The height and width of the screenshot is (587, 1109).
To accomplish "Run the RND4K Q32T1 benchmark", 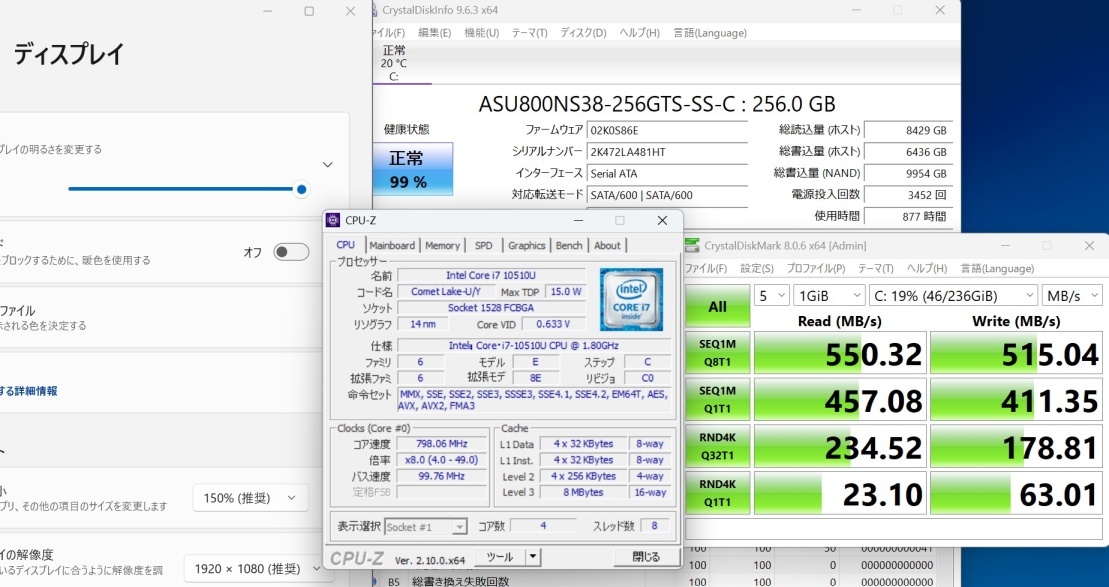I will coord(718,446).
